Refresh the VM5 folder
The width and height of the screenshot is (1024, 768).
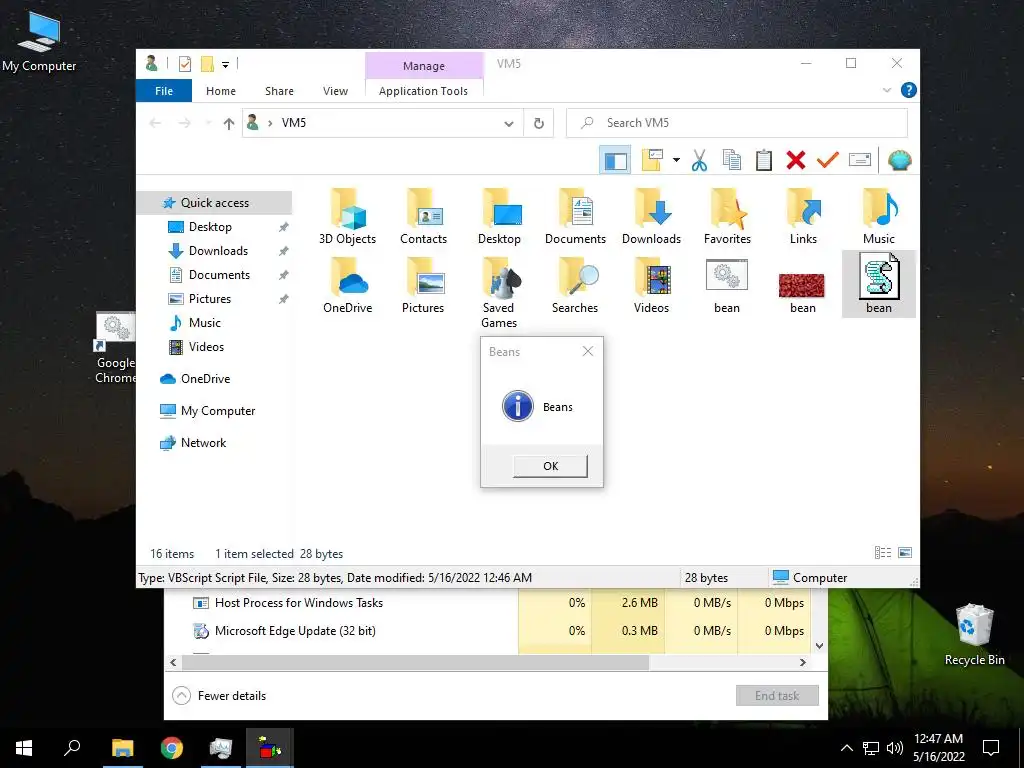pos(539,123)
